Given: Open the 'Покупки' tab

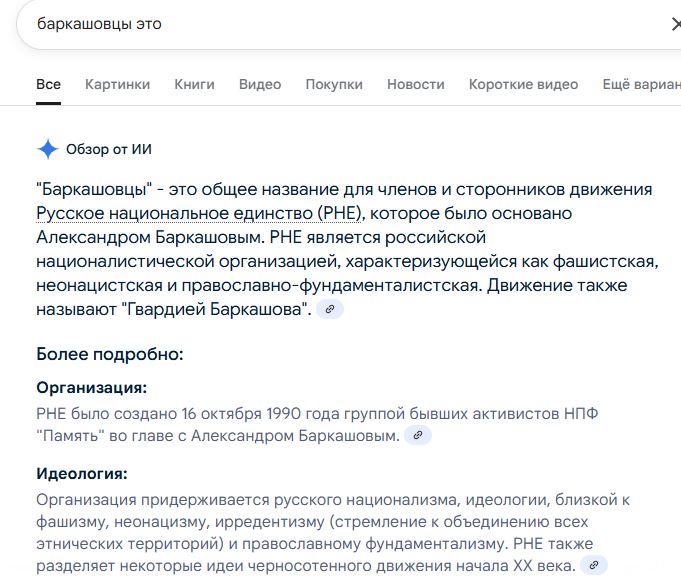Looking at the screenshot, I should tap(334, 84).
